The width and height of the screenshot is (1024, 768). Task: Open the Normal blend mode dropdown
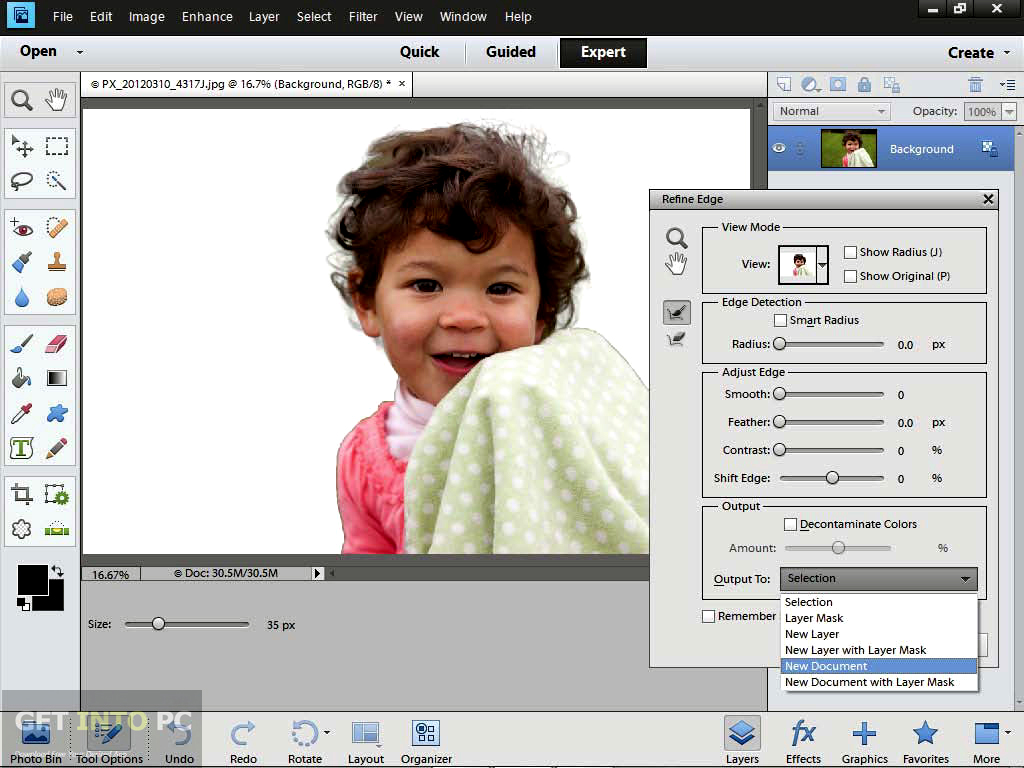click(x=831, y=112)
